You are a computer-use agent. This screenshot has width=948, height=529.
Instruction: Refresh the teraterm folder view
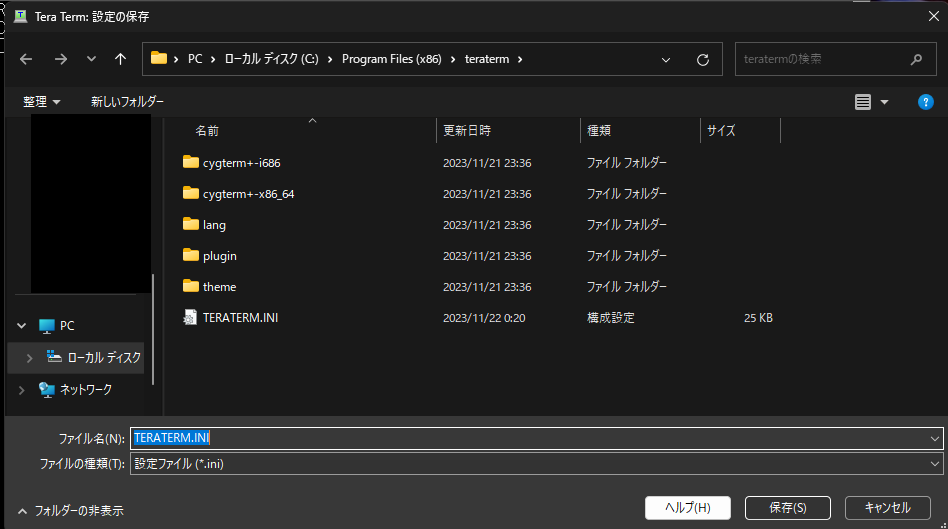[x=703, y=60]
